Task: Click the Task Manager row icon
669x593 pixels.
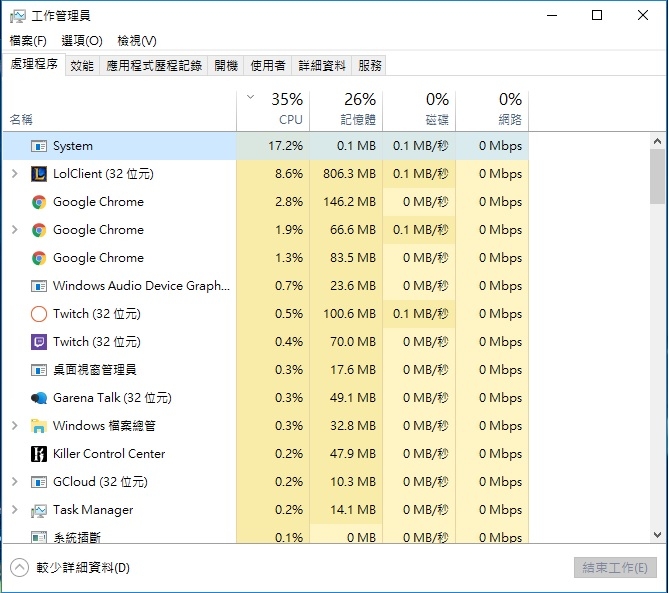Action: click(x=39, y=510)
